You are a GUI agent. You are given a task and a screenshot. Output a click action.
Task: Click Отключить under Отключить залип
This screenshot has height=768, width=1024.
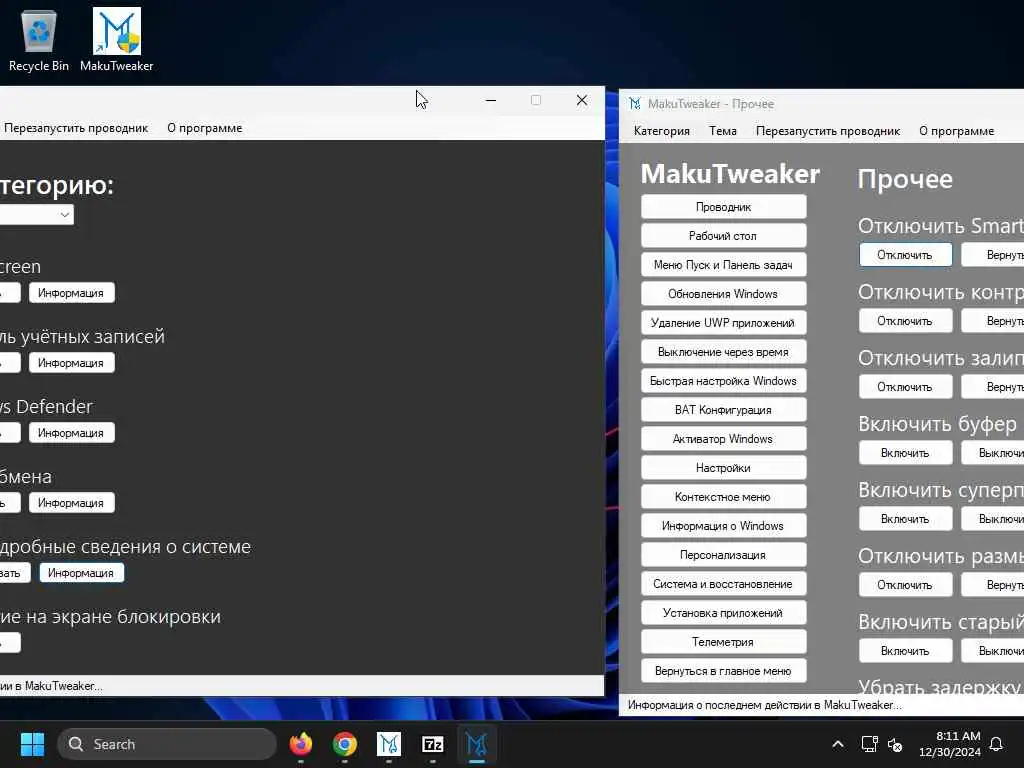[905, 387]
